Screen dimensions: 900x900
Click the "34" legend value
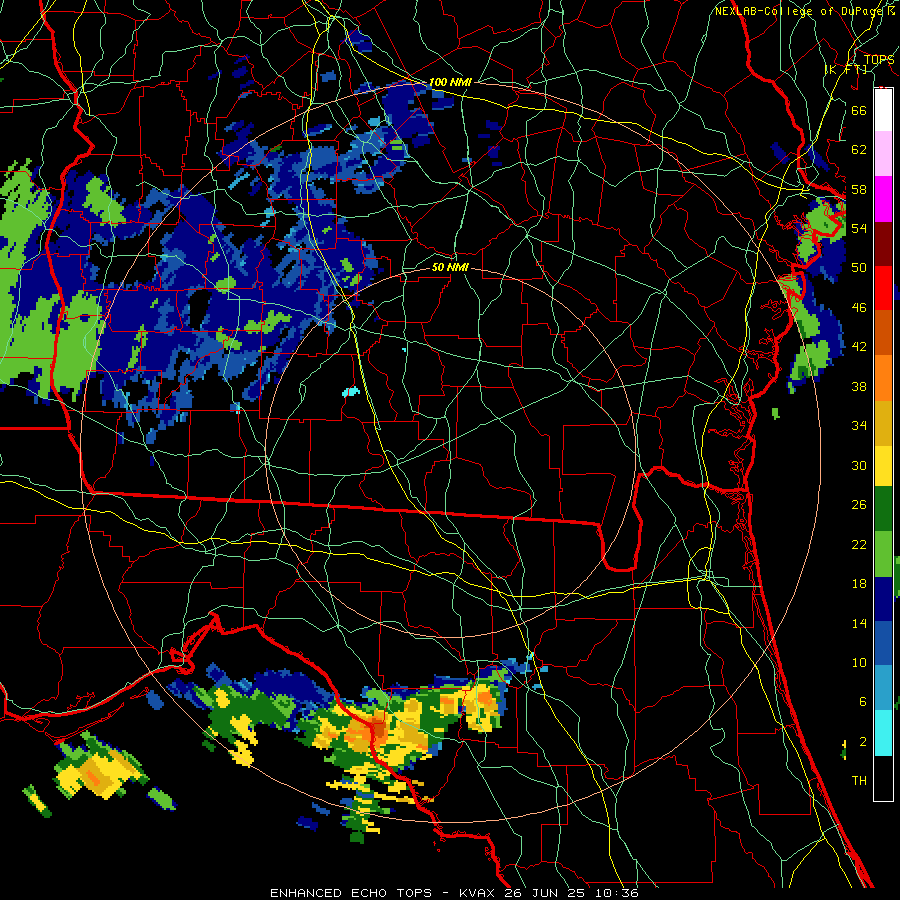tap(859, 426)
